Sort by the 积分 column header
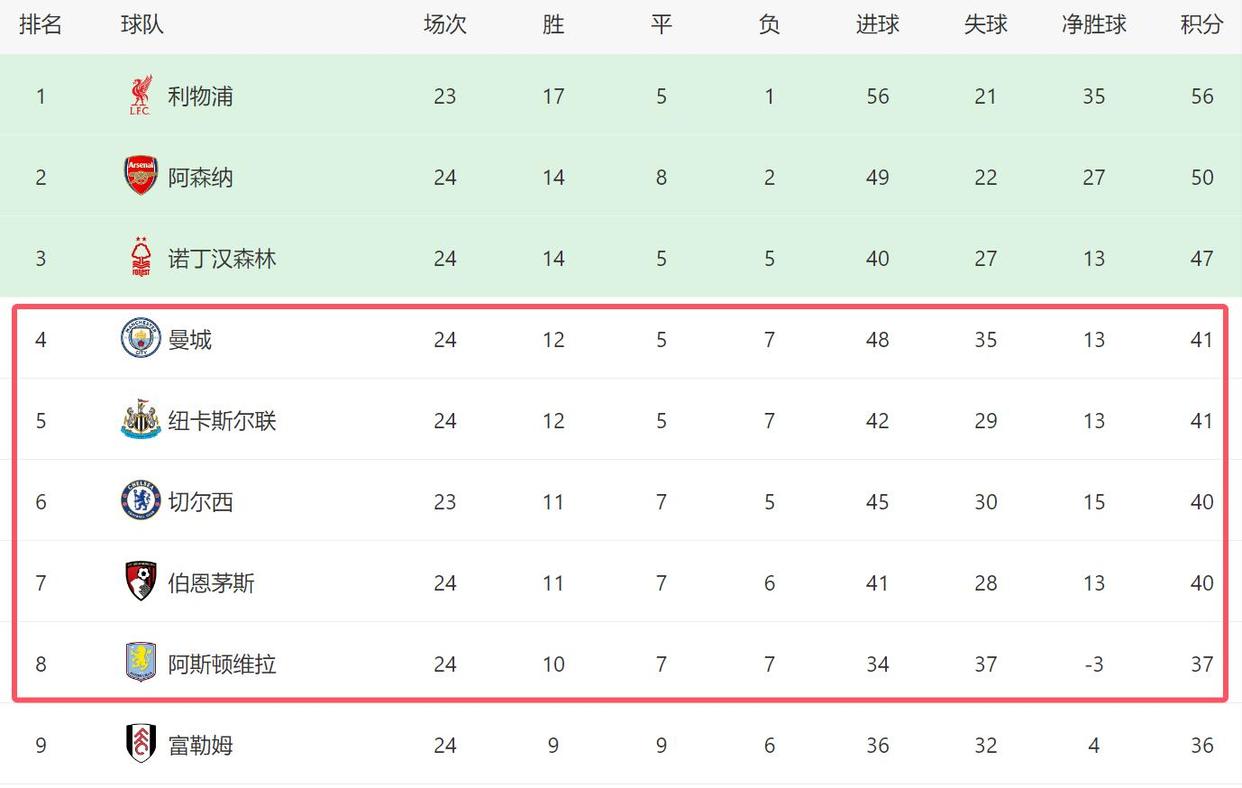1242x788 pixels. (1202, 25)
